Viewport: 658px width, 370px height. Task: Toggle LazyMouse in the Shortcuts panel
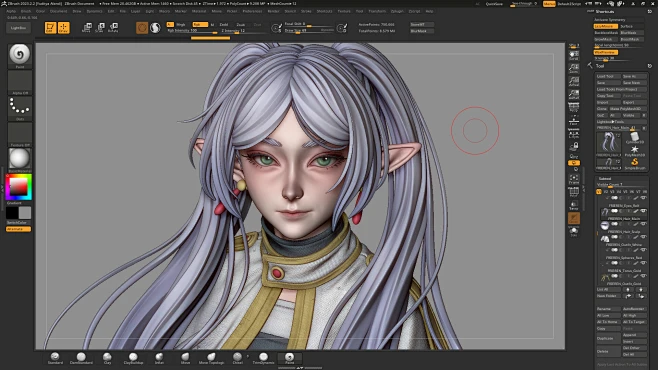point(606,26)
